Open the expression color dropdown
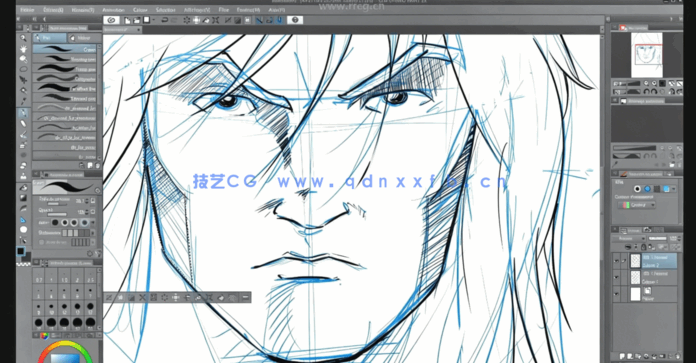Viewport: 696px width, 363px height. (636, 205)
